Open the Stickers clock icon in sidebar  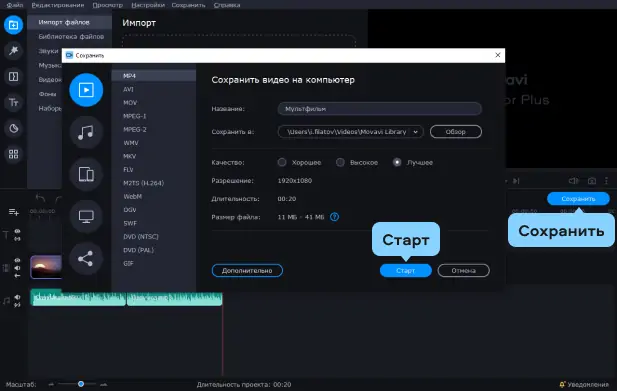(13, 128)
